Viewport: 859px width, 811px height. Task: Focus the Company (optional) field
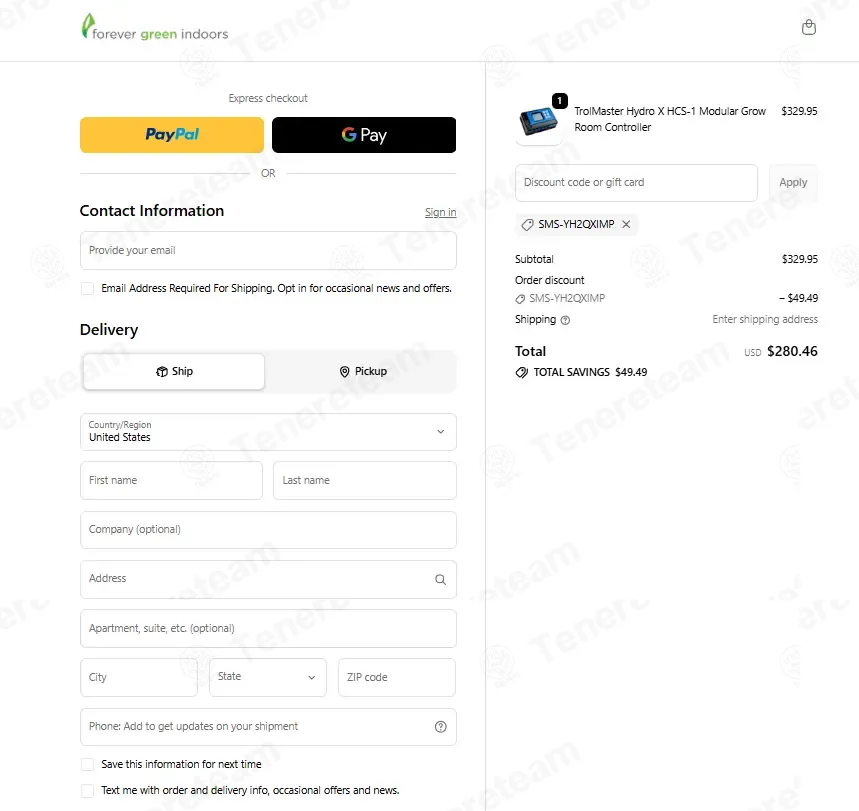268,530
